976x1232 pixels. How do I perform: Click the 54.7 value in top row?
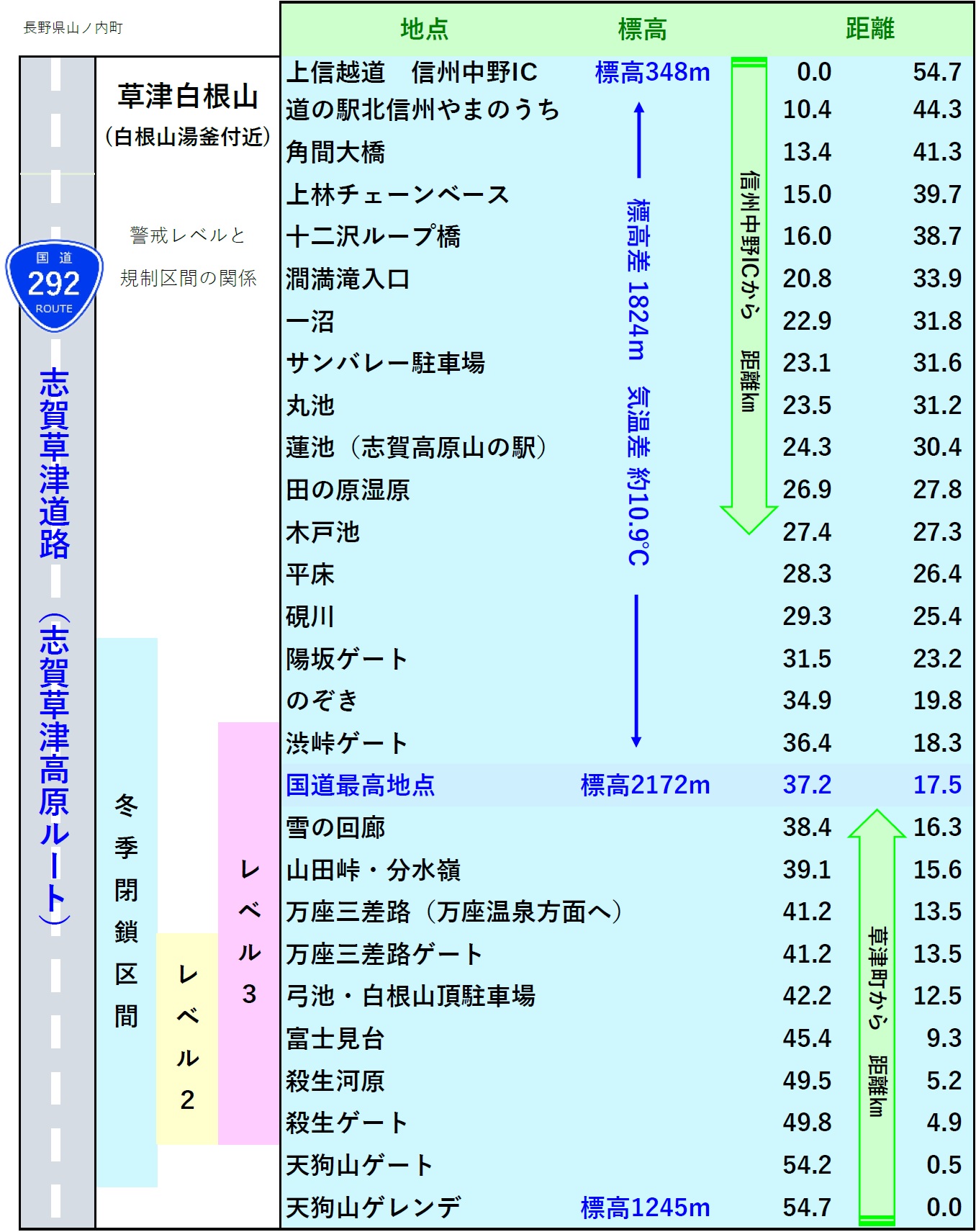click(937, 72)
